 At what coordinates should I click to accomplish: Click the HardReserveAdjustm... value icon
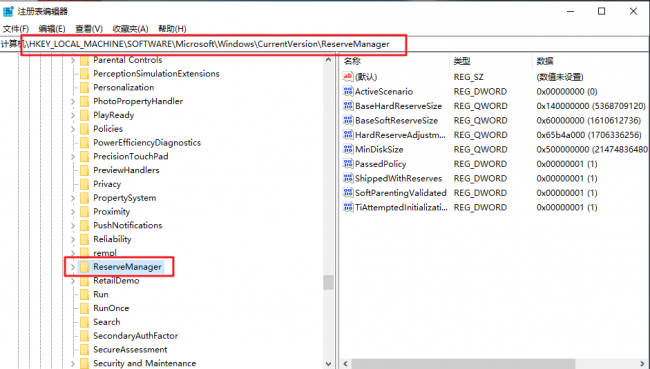coord(348,135)
